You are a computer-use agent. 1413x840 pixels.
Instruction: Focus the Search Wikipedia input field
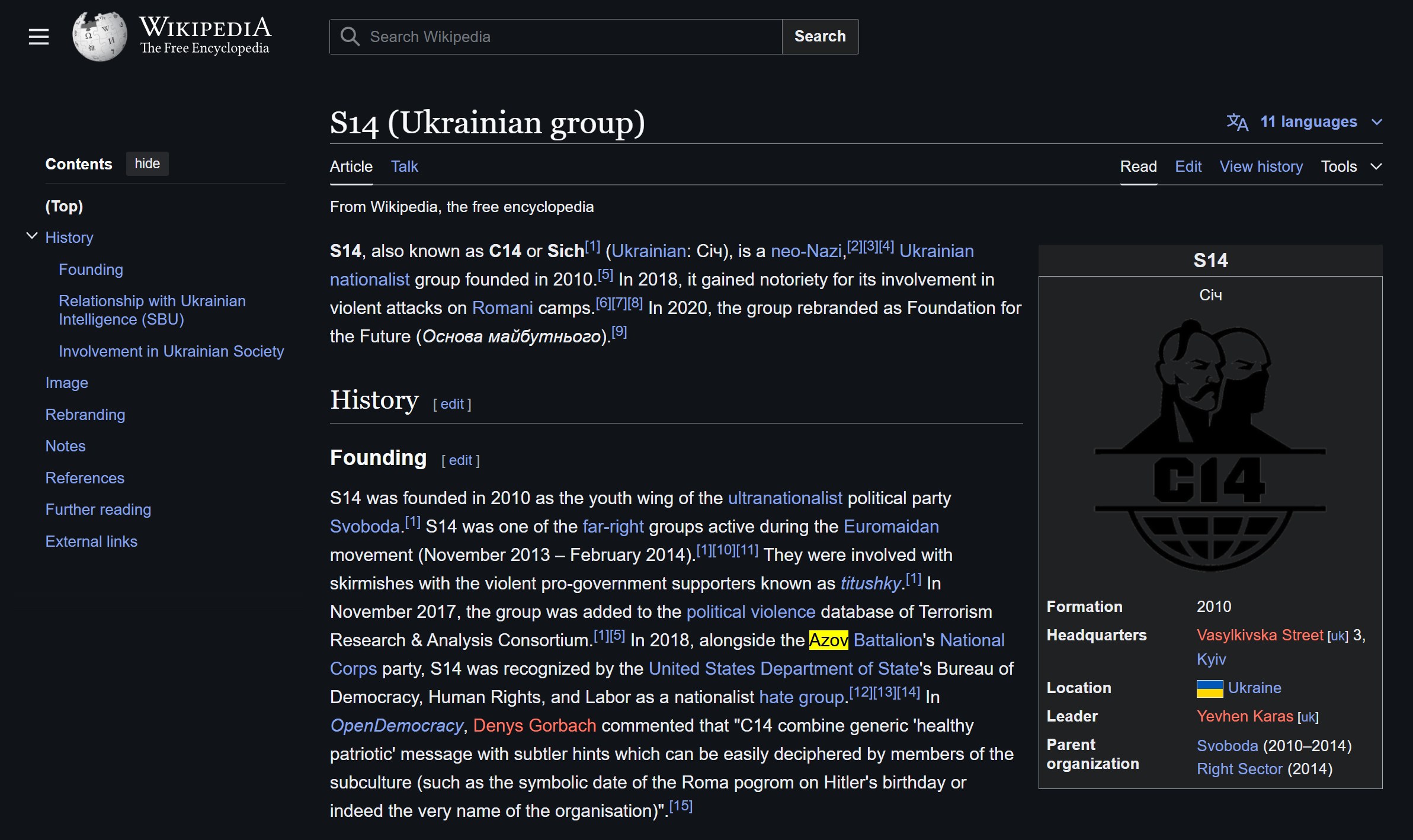pos(556,37)
